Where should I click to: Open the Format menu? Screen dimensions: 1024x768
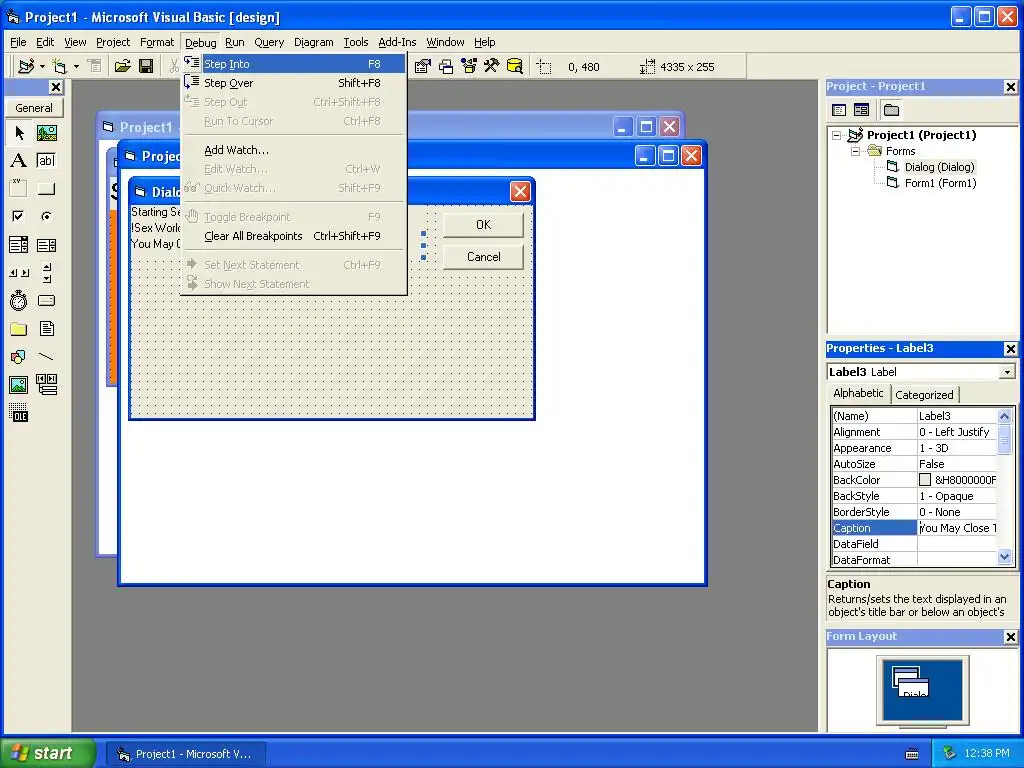(157, 42)
